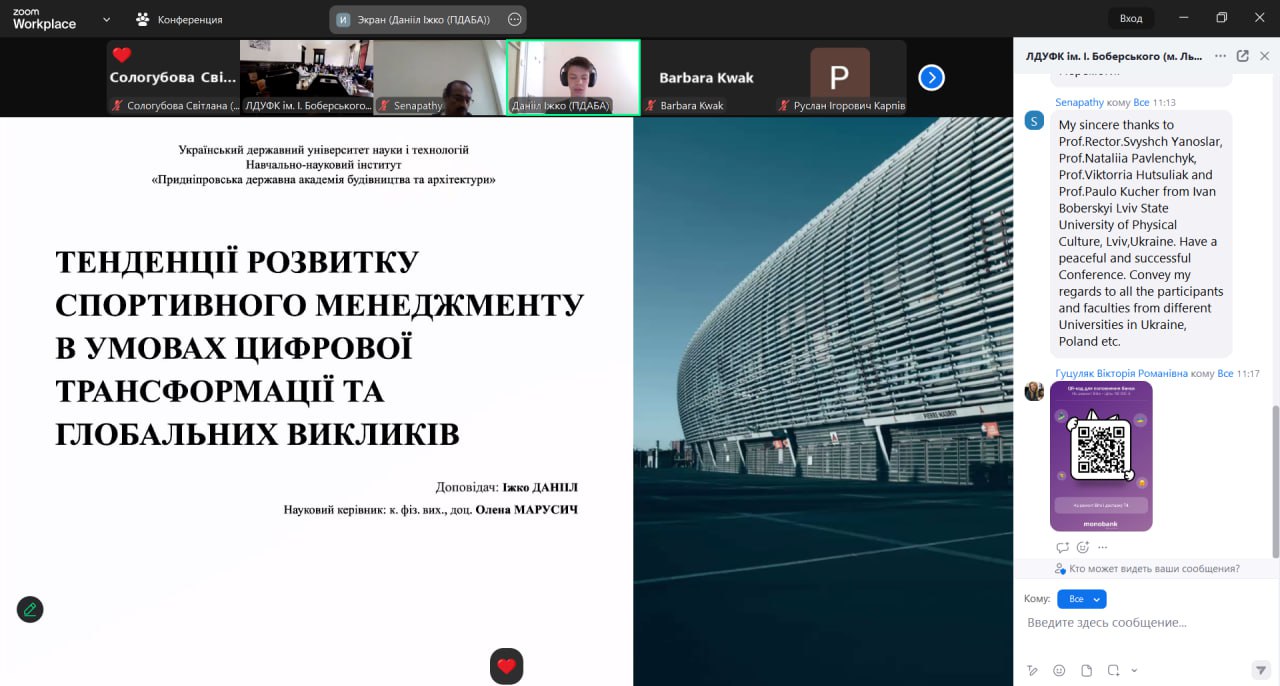Open screen share options ellipsis menu

point(514,19)
